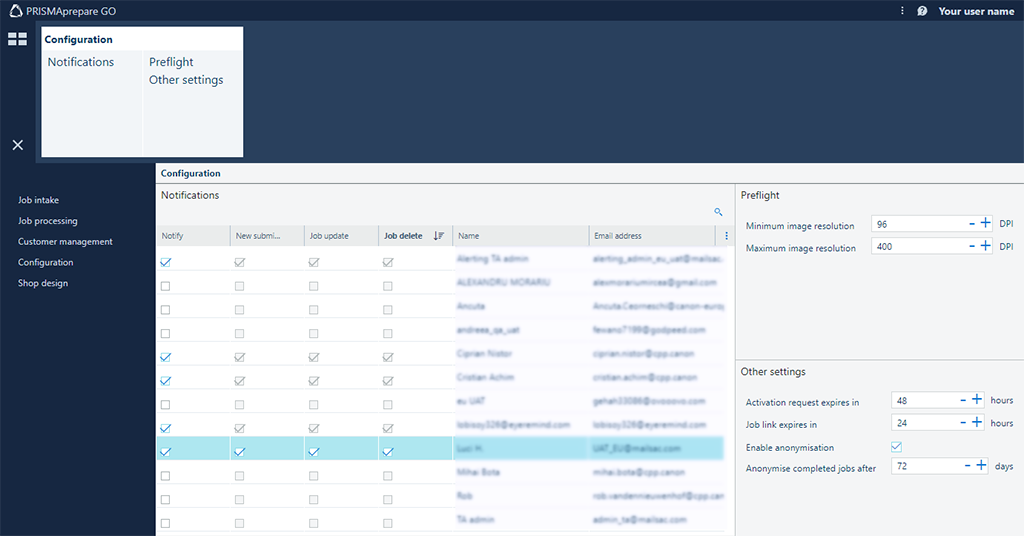Viewport: 1024px width, 536px height.
Task: Increase Minimum image resolution with the plus
Action: coord(985,223)
